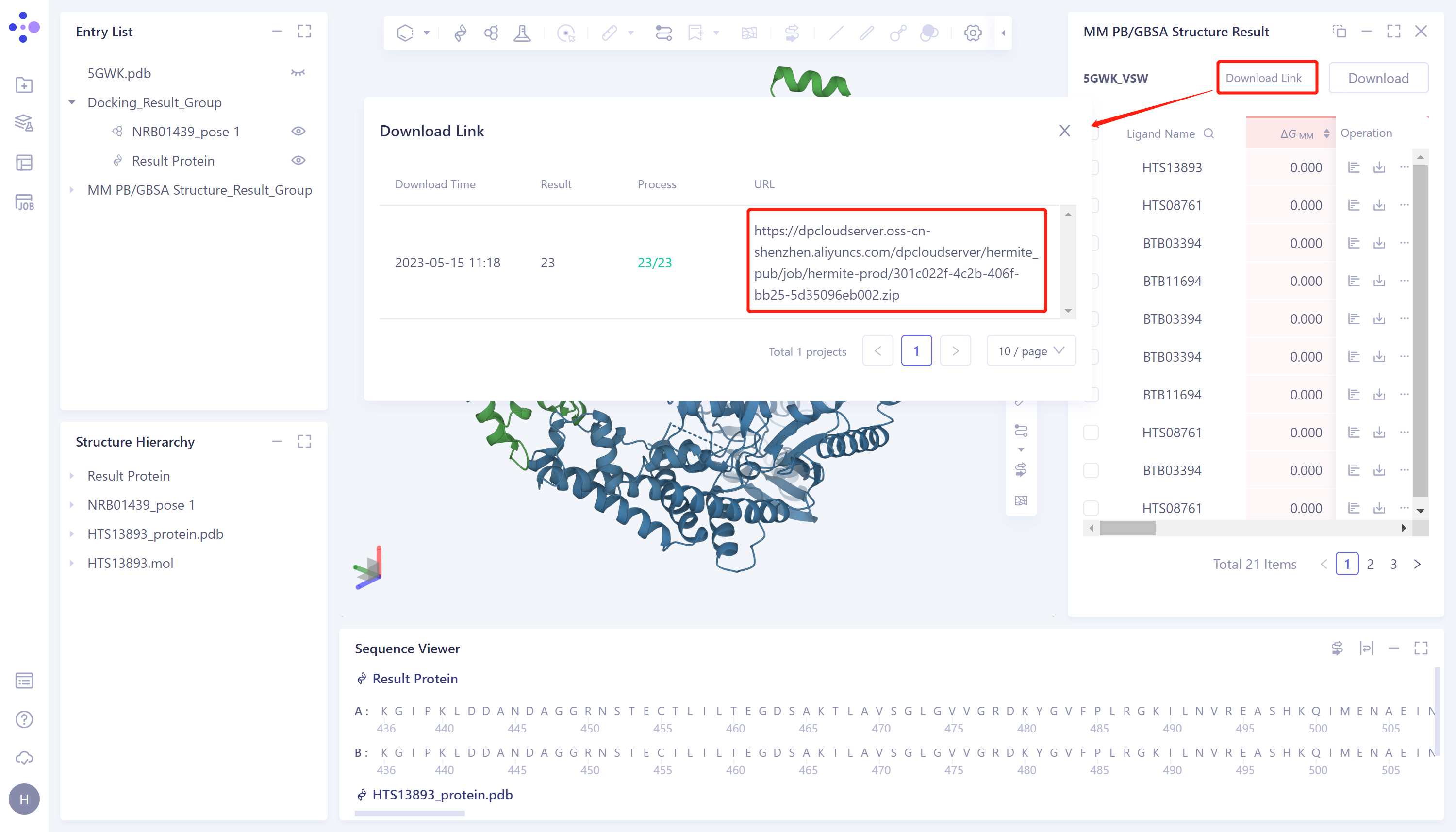Open hexagon tool dropdown arrow
This screenshot has width=1456, height=832.
click(427, 33)
